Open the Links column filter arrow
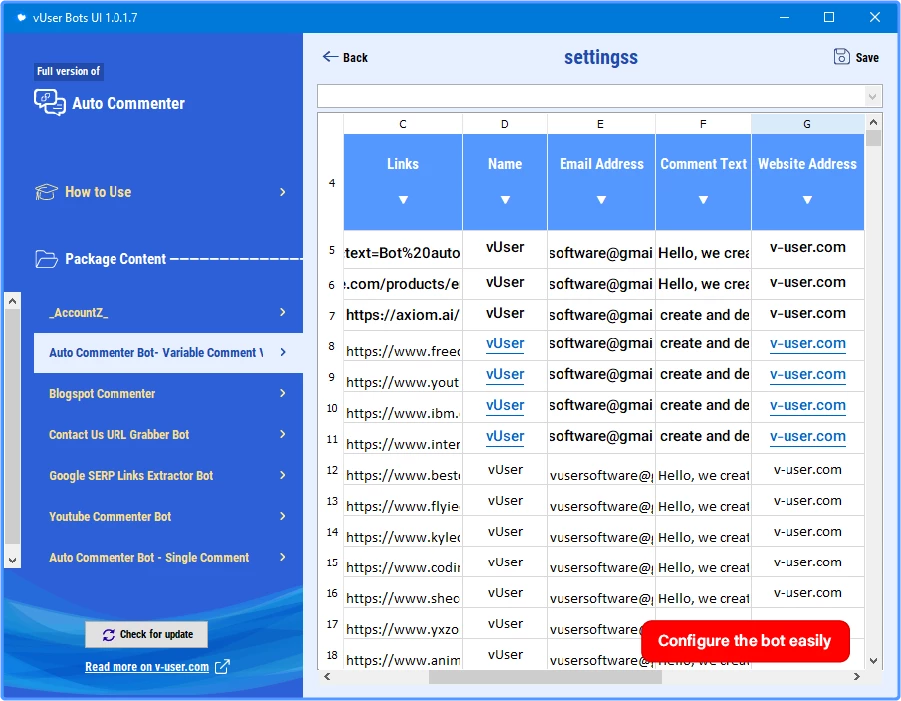The height and width of the screenshot is (701, 901). point(403,200)
